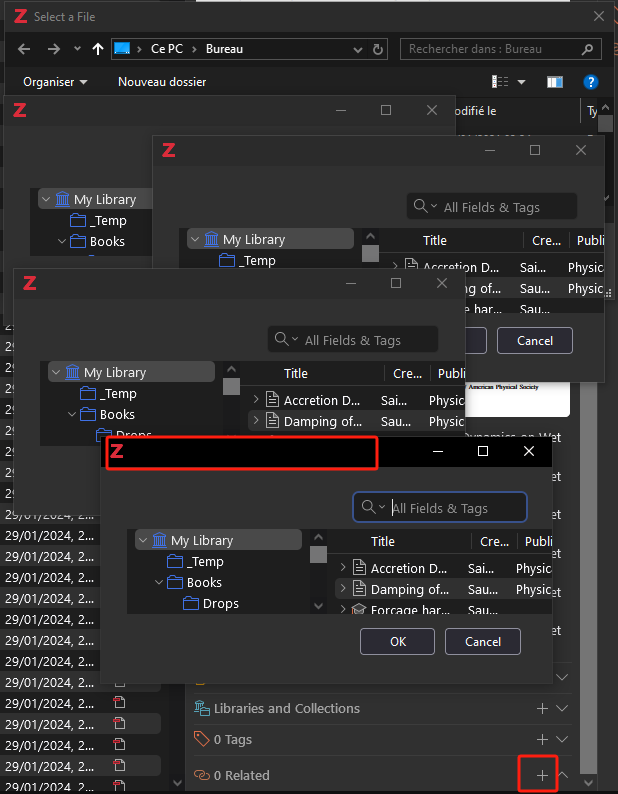Screen dimensions: 618x794
Task: Go back in Select a File dialog
Action: pos(24,49)
